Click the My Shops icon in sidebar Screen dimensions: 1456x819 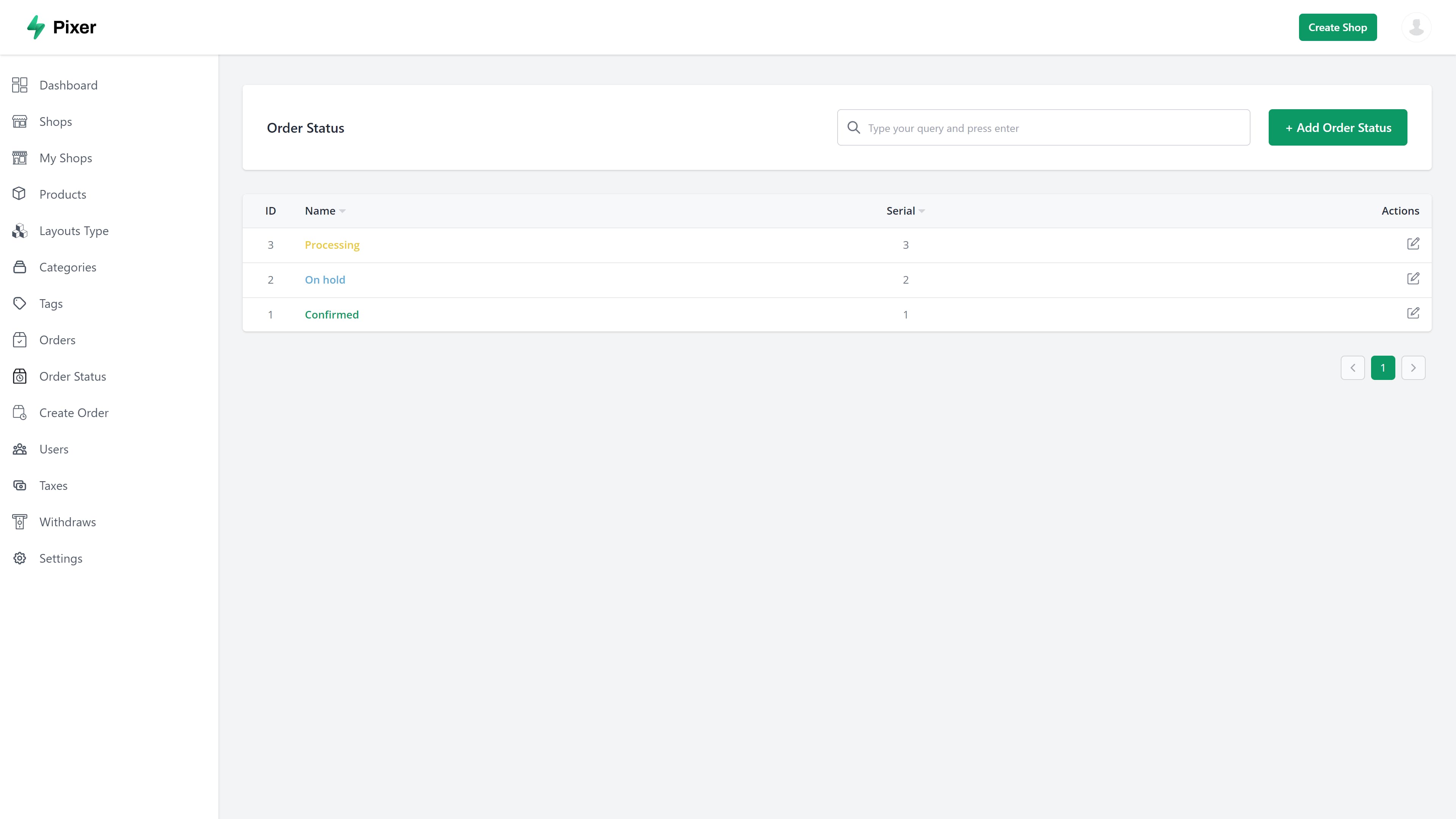pos(19,158)
